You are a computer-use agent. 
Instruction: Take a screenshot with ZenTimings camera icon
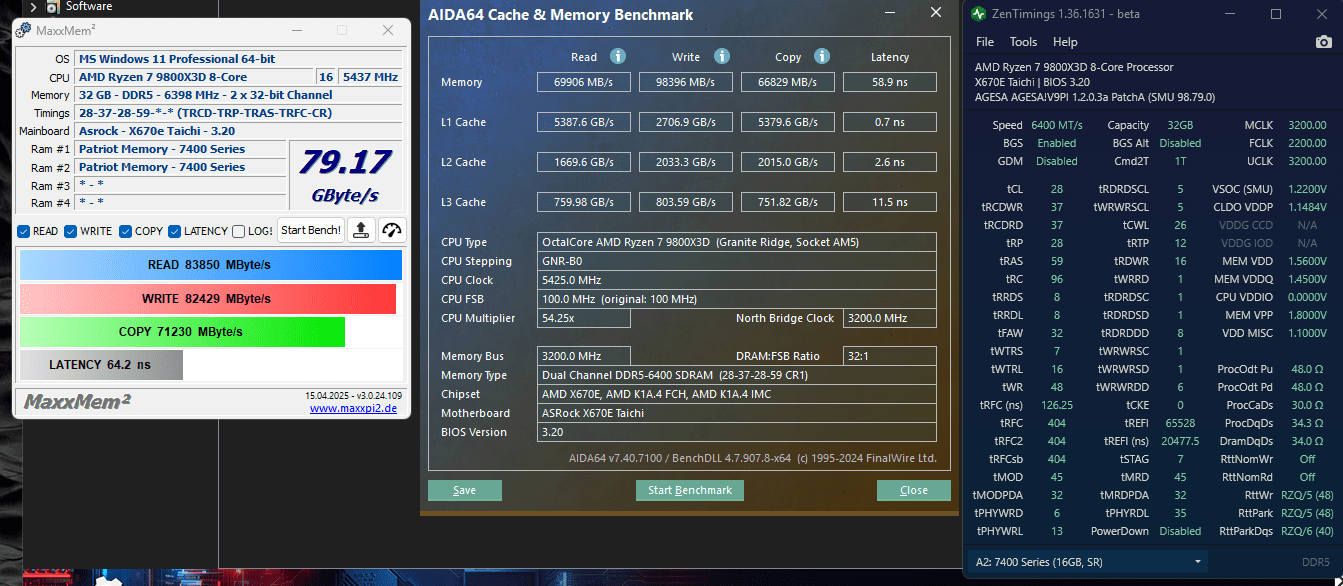[1324, 42]
